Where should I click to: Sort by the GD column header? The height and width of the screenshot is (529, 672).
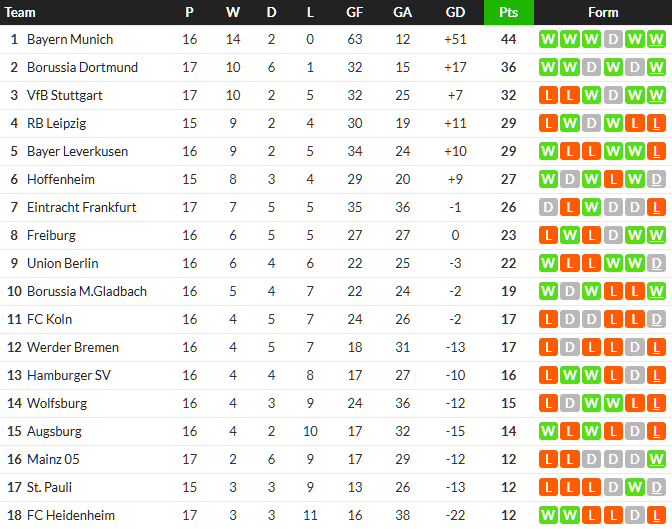pos(455,12)
